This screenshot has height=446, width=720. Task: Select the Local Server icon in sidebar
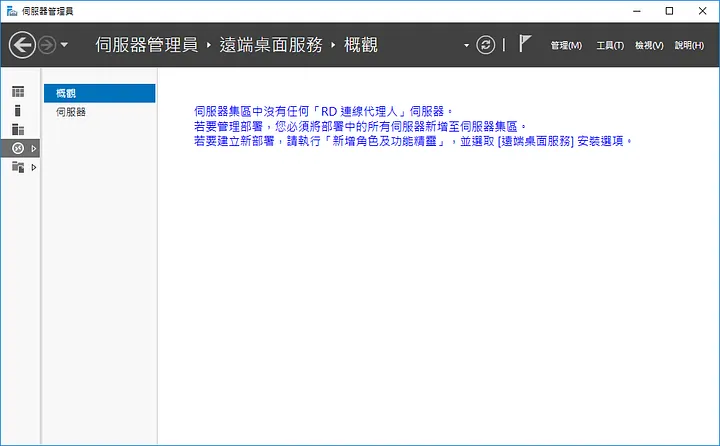(x=18, y=111)
